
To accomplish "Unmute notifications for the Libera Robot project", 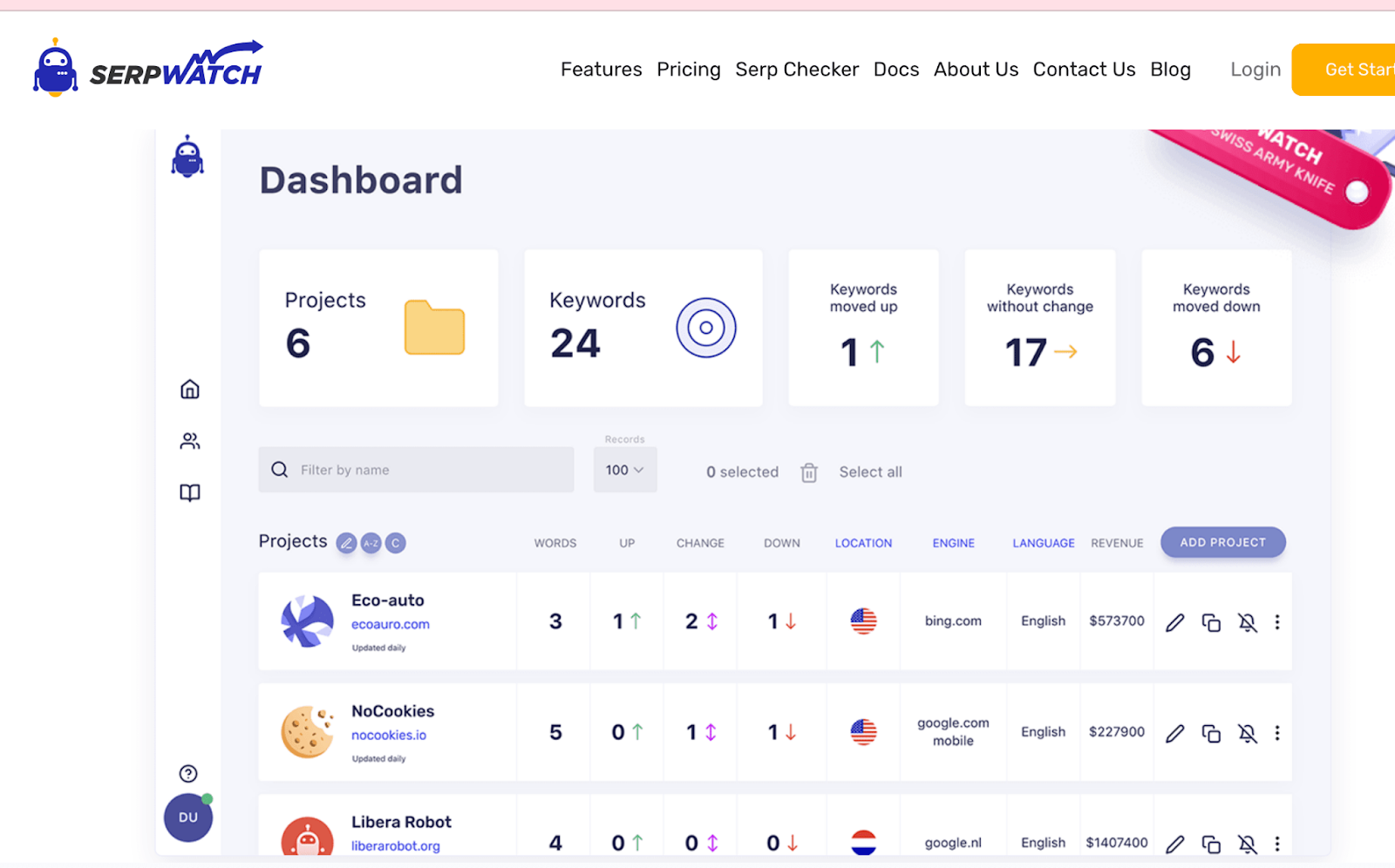I will (x=1248, y=843).
